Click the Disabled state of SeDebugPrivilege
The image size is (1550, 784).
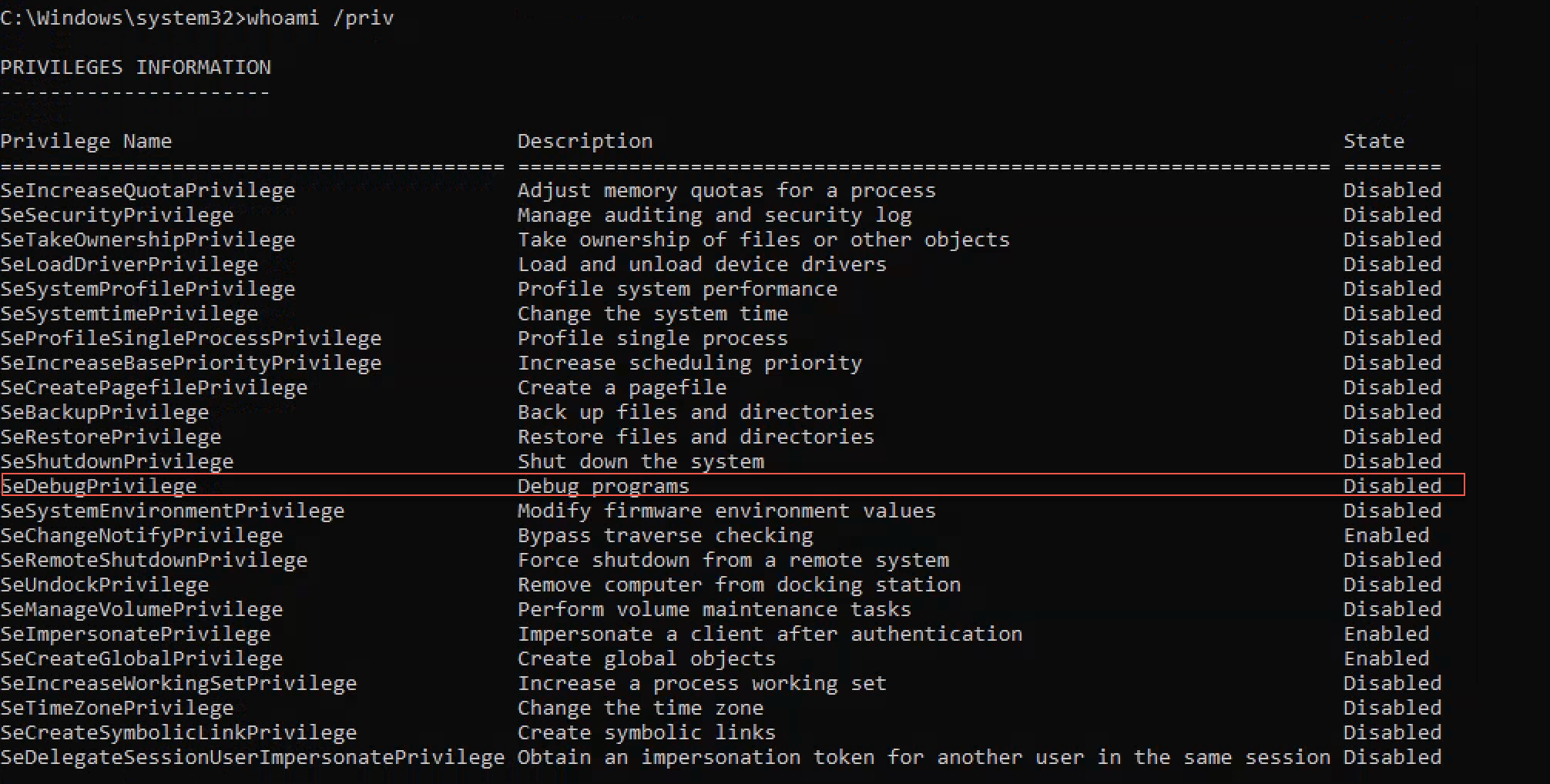(x=1392, y=487)
